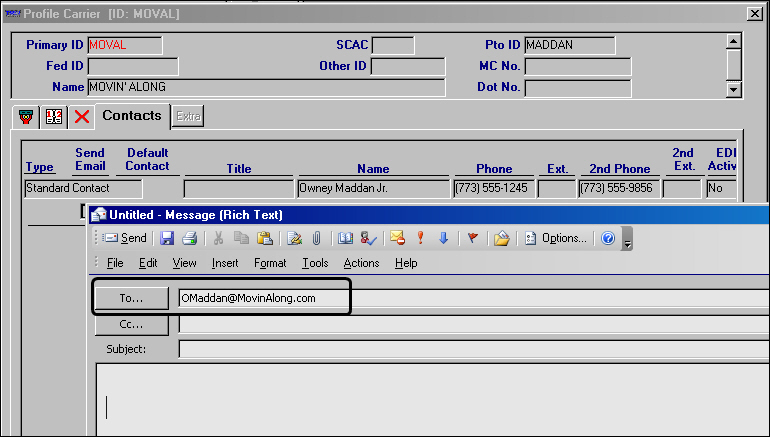
Task: Expand the toolbar options overflow arrow
Action: (627, 240)
